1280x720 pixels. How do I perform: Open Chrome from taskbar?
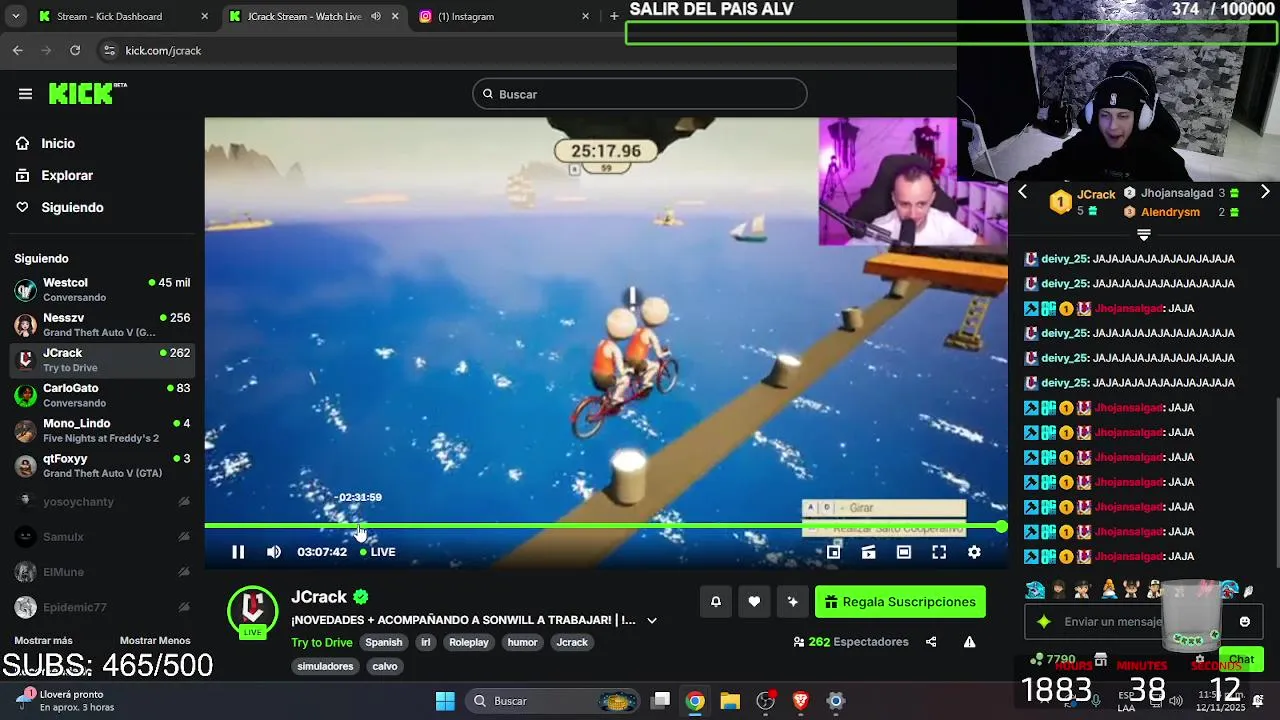point(695,701)
